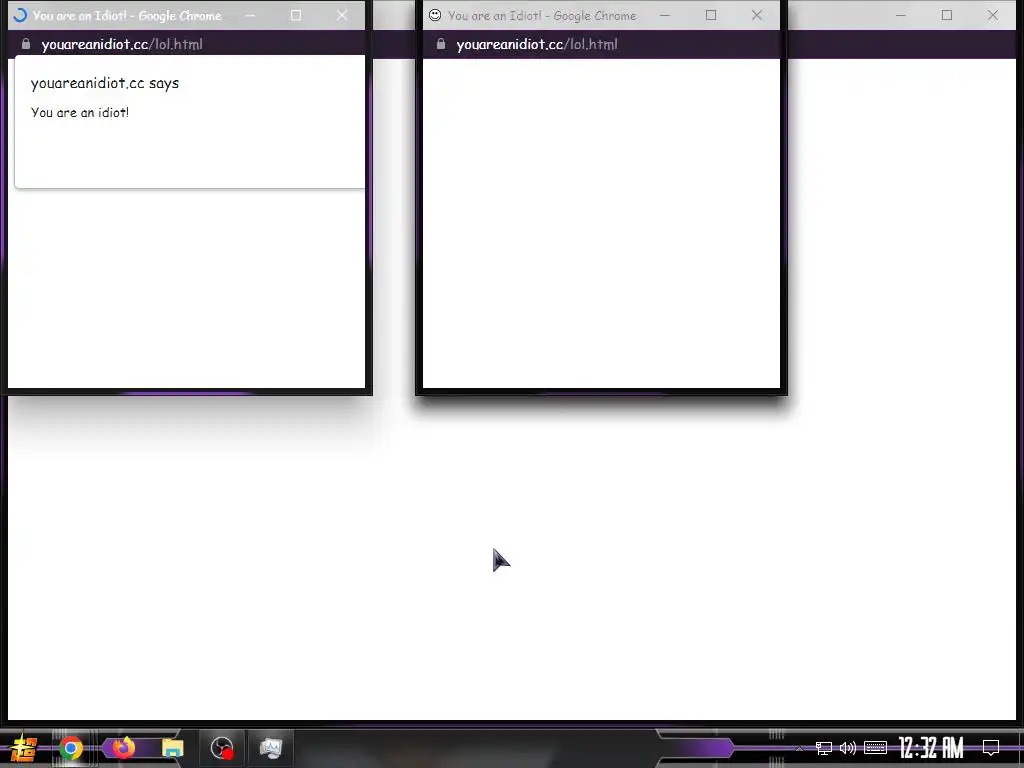Open network status tray icon
The width and height of the screenshot is (1024, 768).
(x=824, y=748)
